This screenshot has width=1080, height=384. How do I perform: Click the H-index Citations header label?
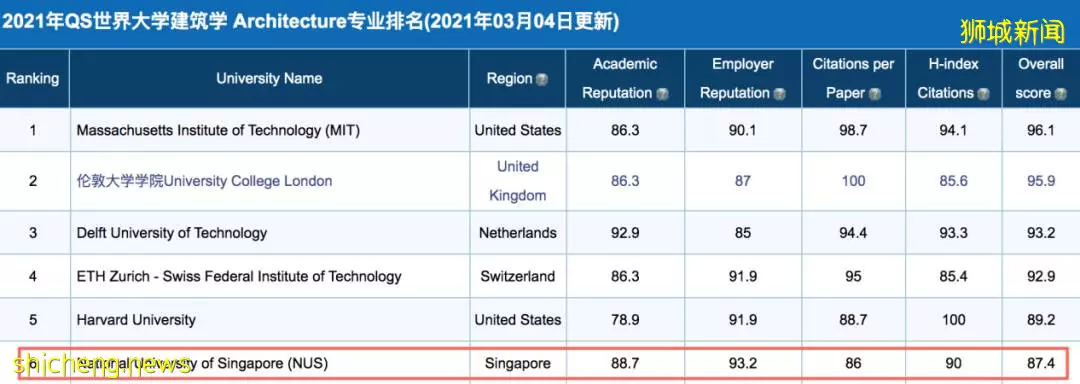point(953,78)
